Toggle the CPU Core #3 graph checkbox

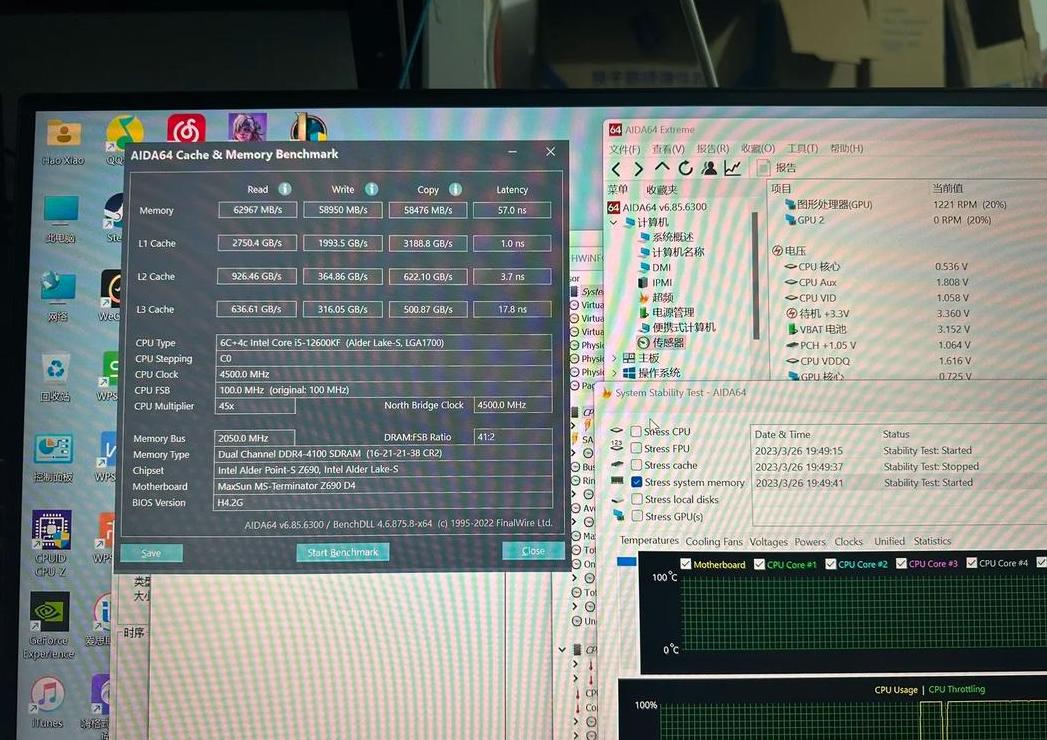coord(901,564)
